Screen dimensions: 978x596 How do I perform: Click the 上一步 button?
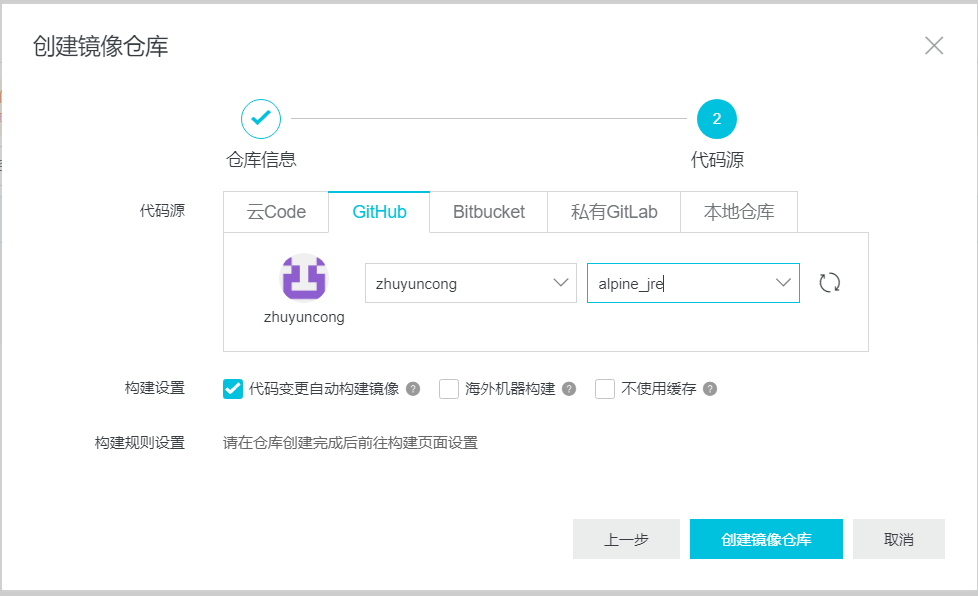(626, 538)
